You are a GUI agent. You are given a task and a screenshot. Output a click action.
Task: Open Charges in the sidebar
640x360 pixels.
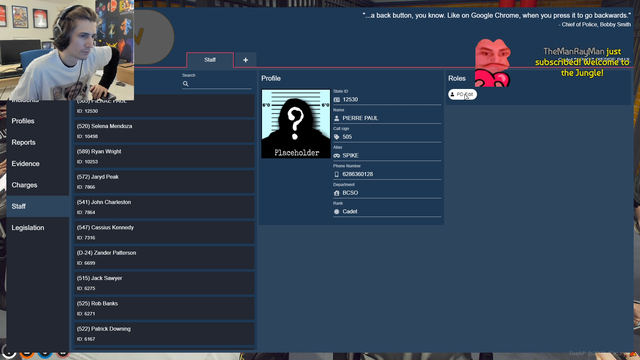point(38,185)
